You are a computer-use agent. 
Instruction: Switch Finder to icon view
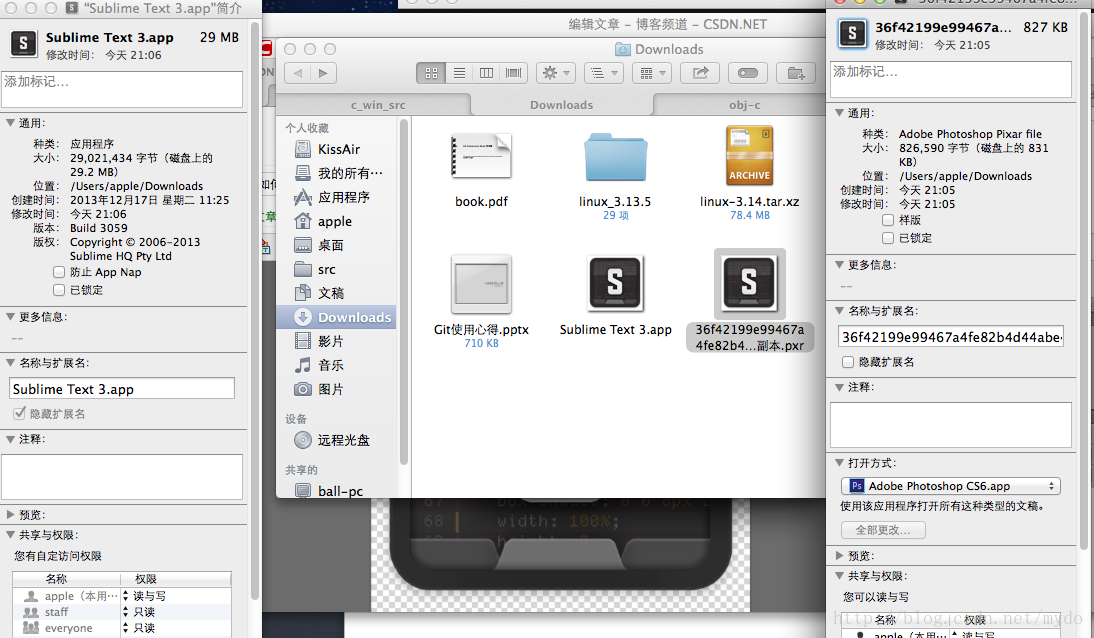coord(431,73)
